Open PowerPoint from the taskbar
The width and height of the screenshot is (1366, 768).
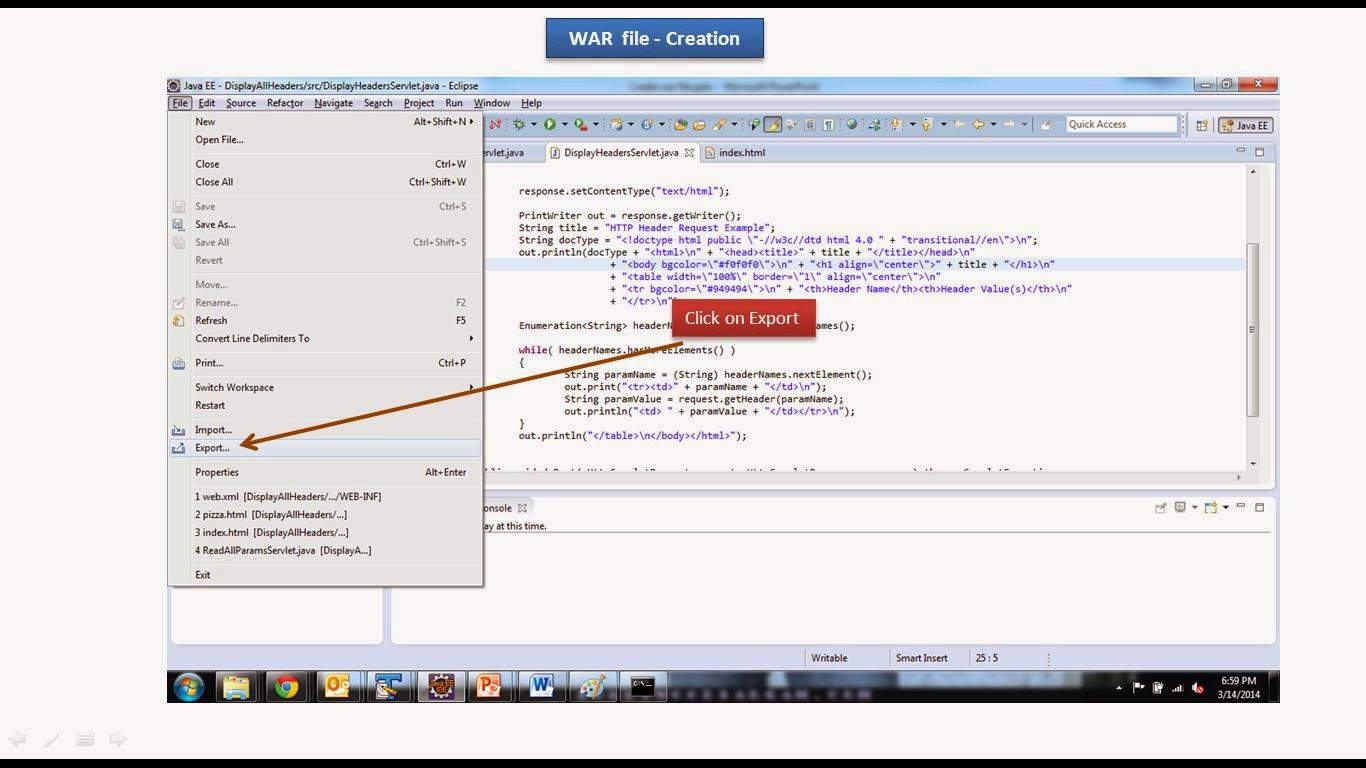pyautogui.click(x=489, y=687)
